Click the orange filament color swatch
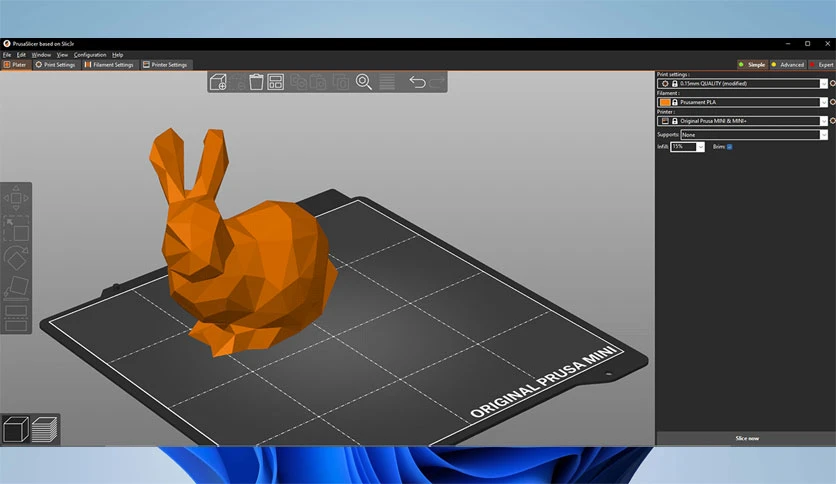Viewport: 836px width, 484px height. 665,102
